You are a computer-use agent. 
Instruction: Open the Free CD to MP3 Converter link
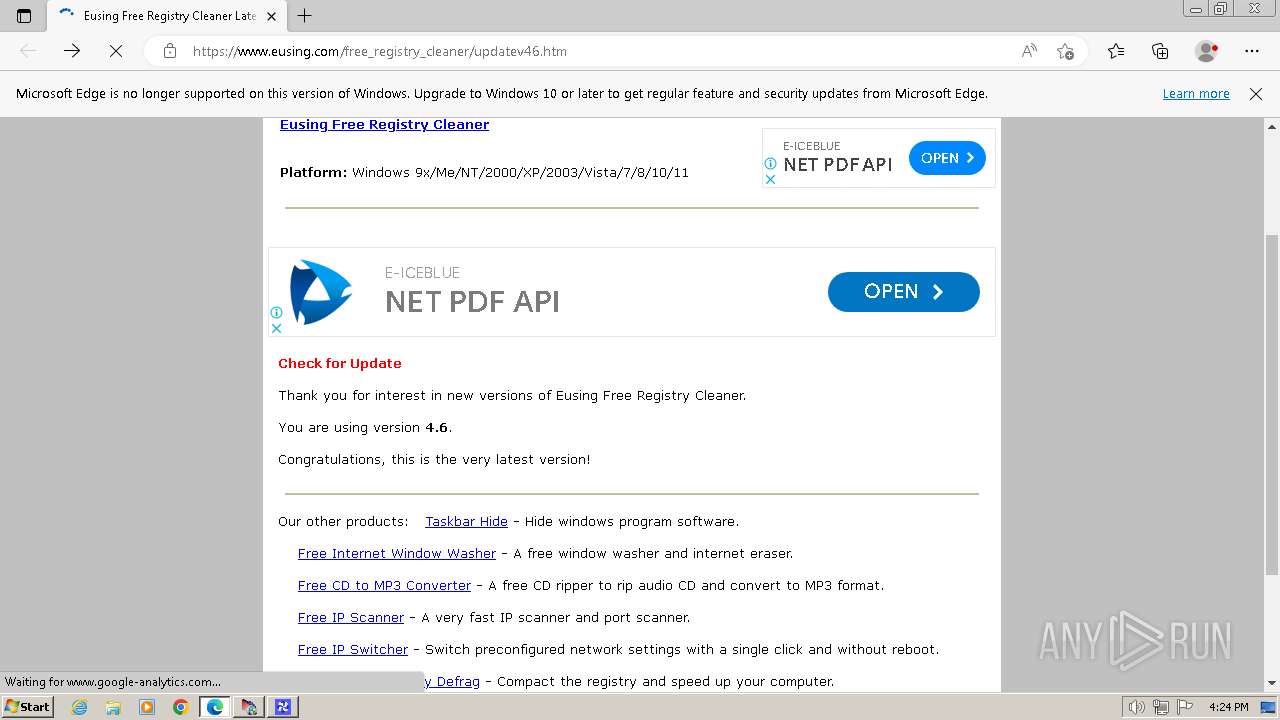(x=384, y=585)
